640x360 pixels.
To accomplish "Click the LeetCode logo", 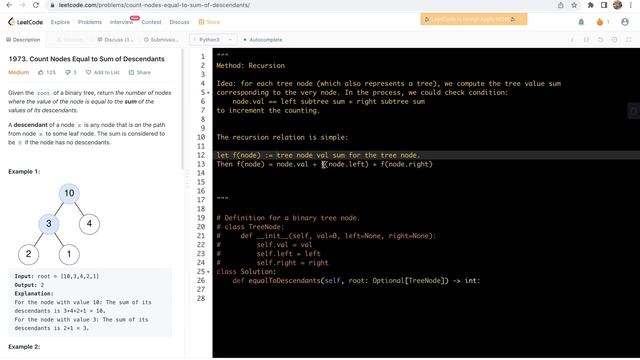I will pos(25,22).
